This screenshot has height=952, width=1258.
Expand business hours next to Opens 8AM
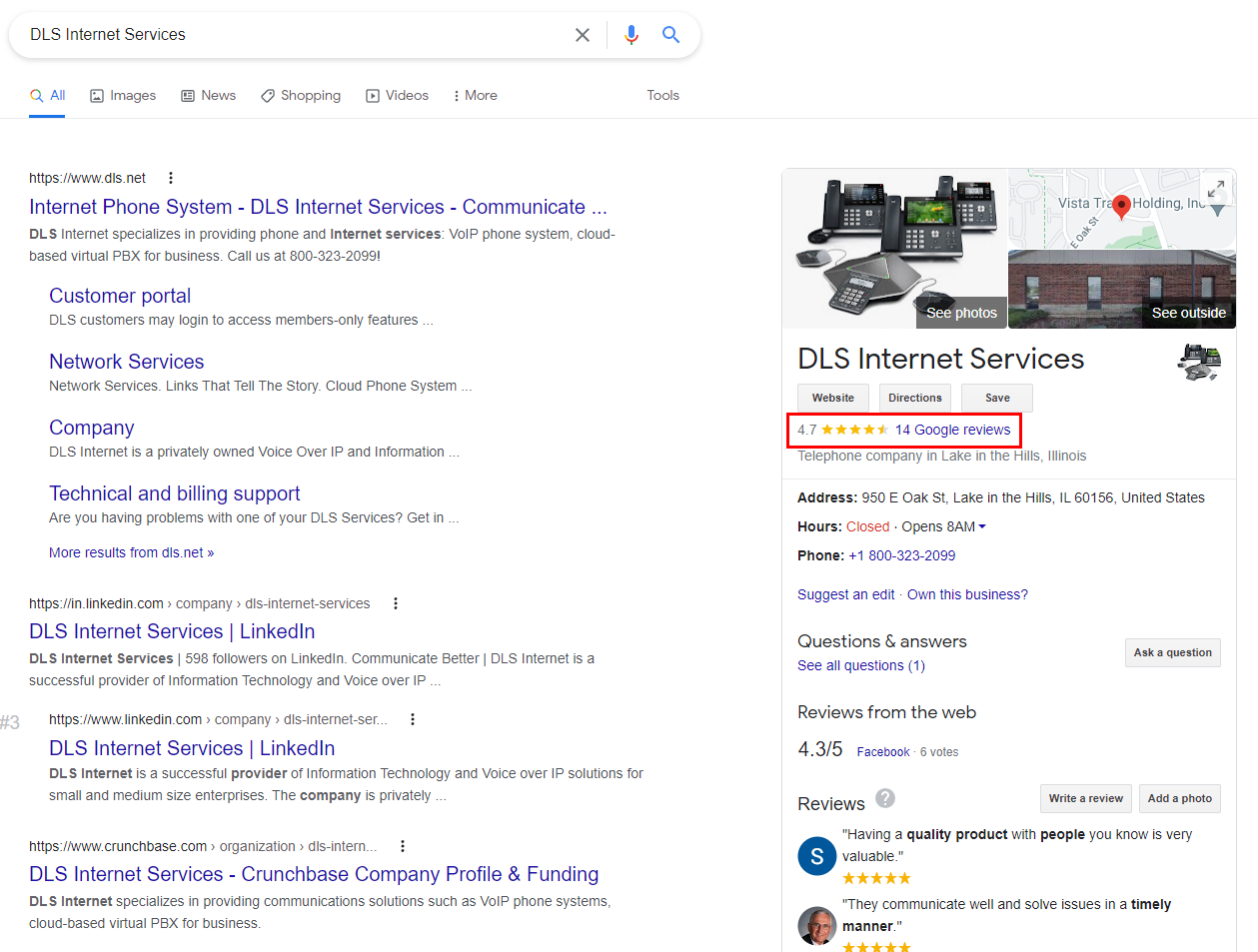tap(982, 526)
